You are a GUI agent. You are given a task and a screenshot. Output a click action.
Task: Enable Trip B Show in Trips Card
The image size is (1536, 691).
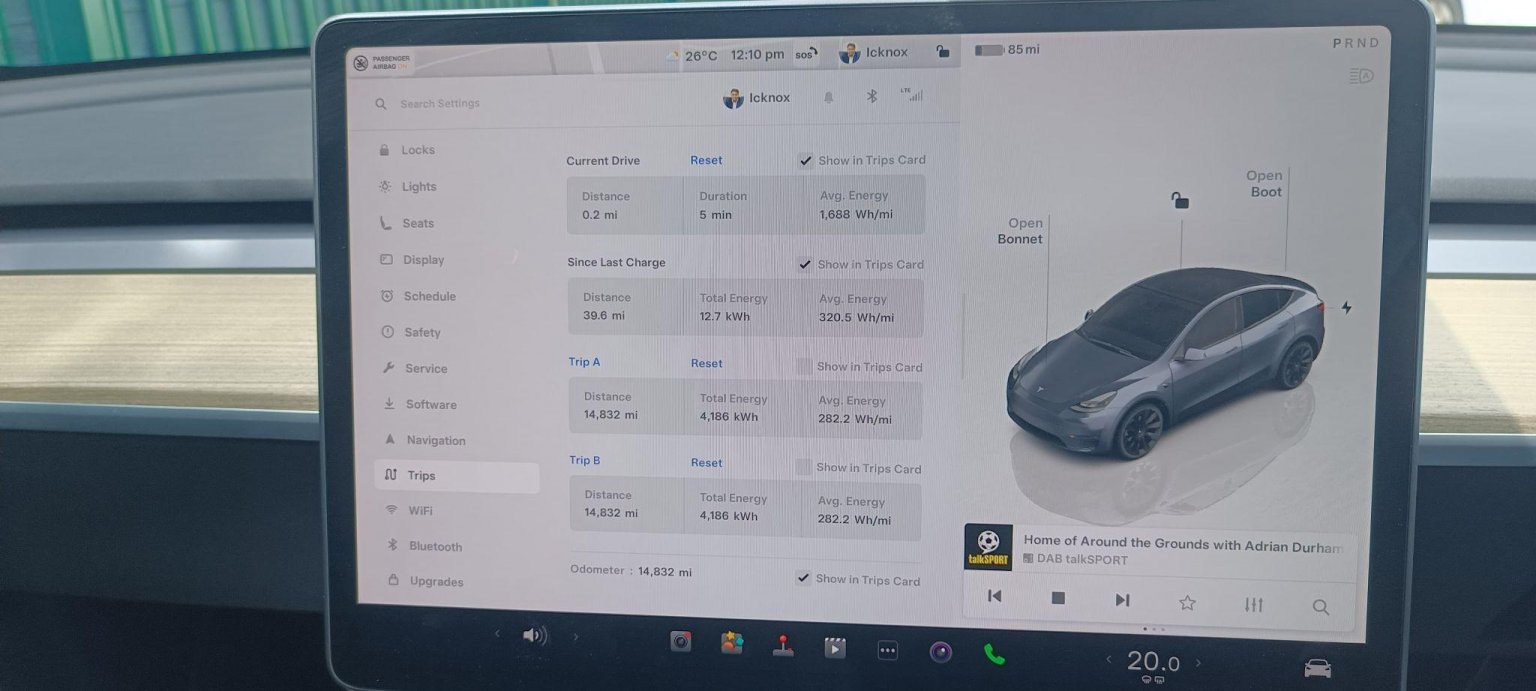(x=803, y=467)
